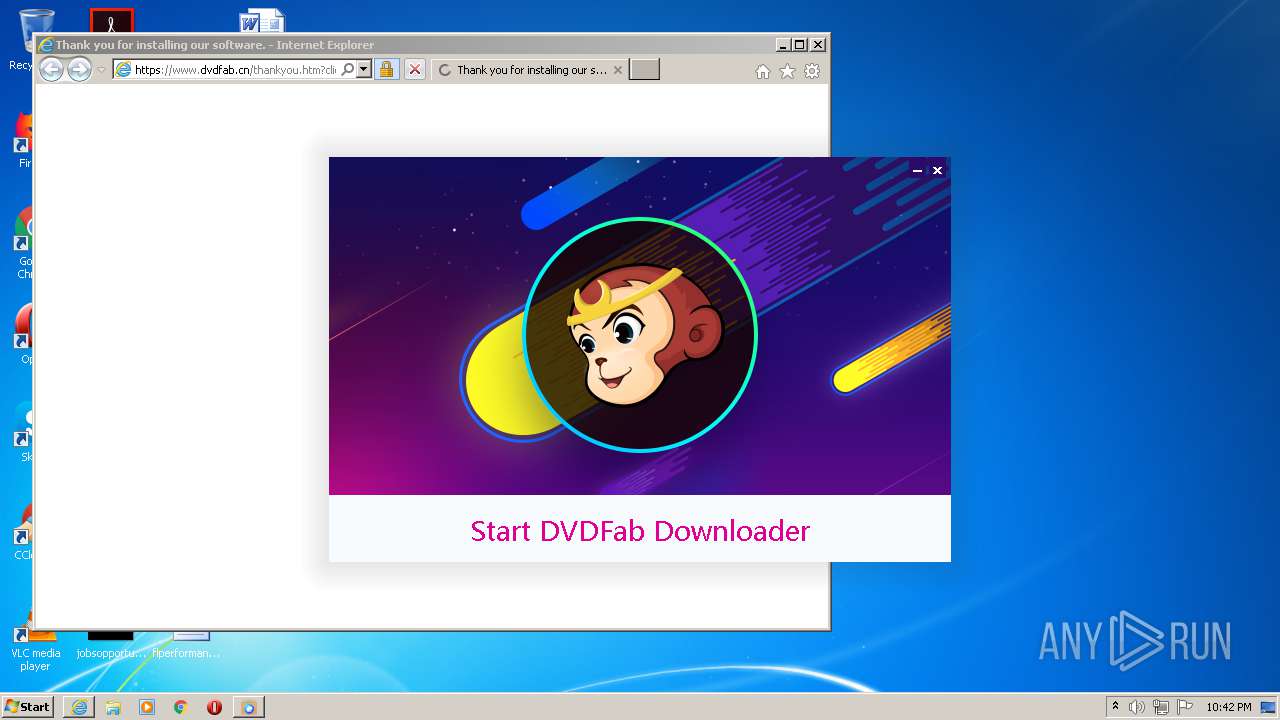Click the dvdfab.cn address bar
The height and width of the screenshot is (720, 1280).
(x=235, y=70)
